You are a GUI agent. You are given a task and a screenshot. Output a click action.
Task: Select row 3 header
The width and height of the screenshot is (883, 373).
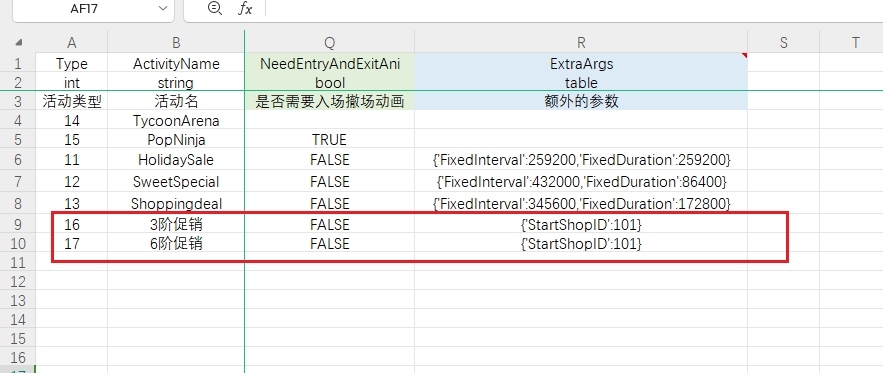(18, 101)
